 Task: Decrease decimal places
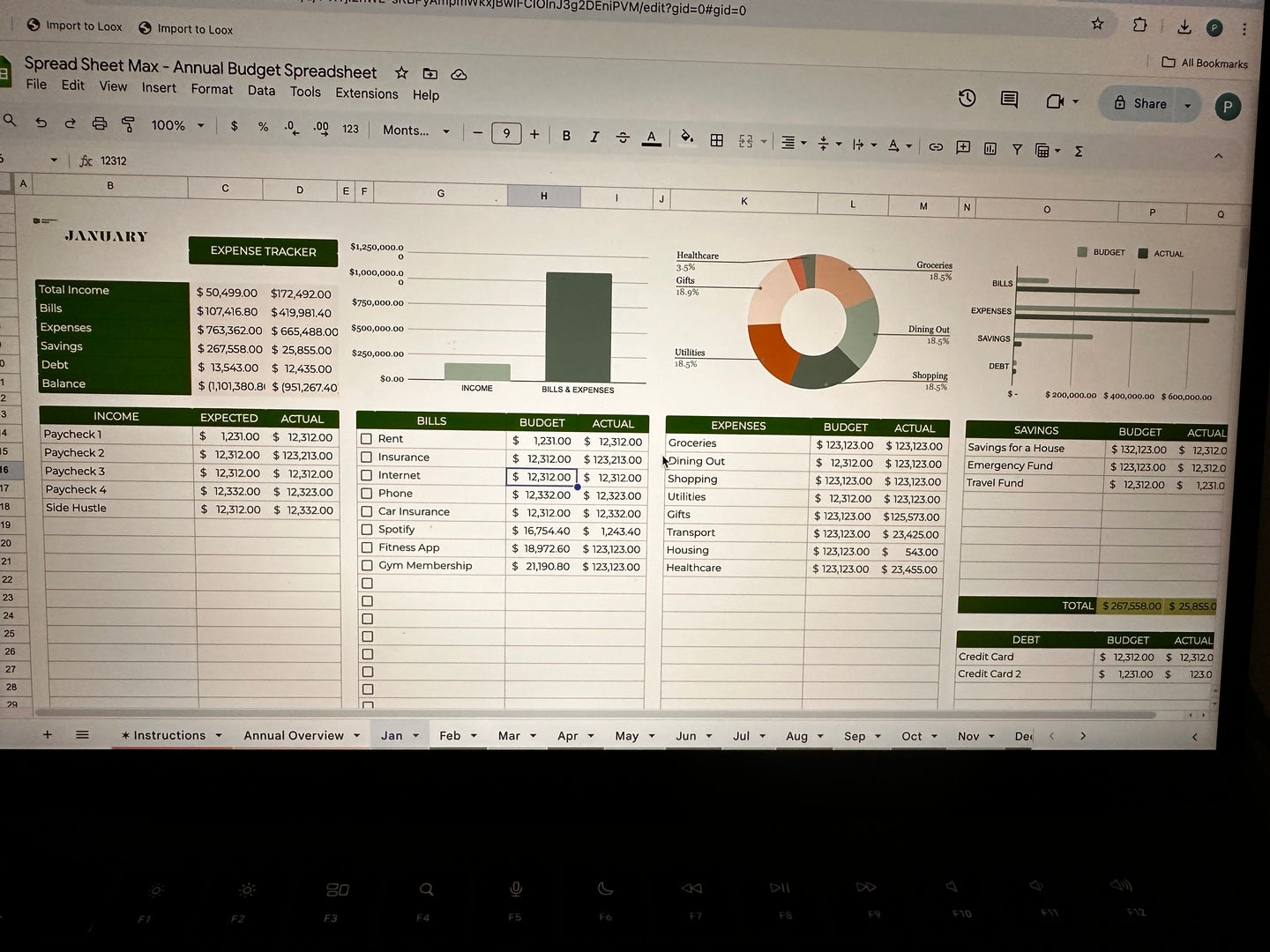click(291, 128)
